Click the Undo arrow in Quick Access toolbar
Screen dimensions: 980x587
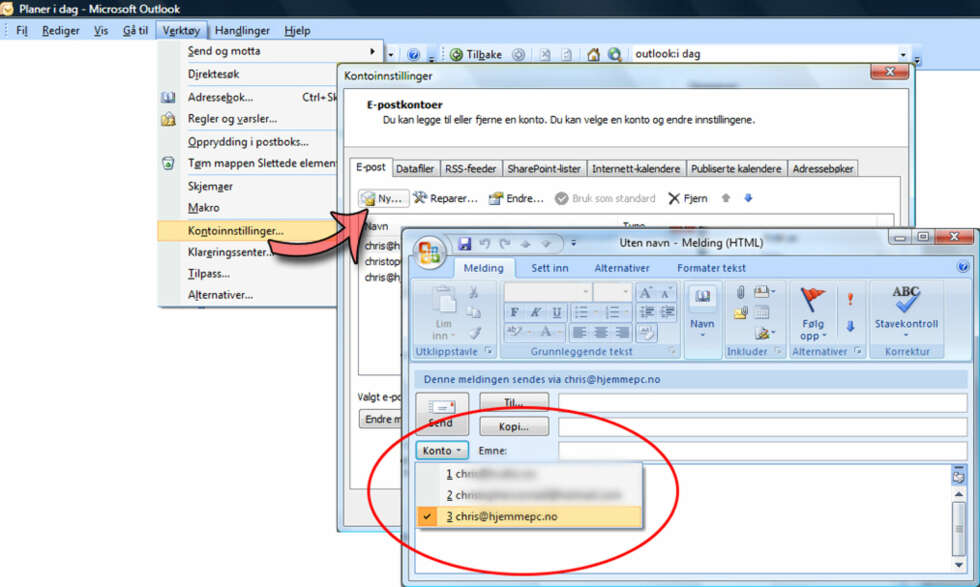tap(484, 243)
